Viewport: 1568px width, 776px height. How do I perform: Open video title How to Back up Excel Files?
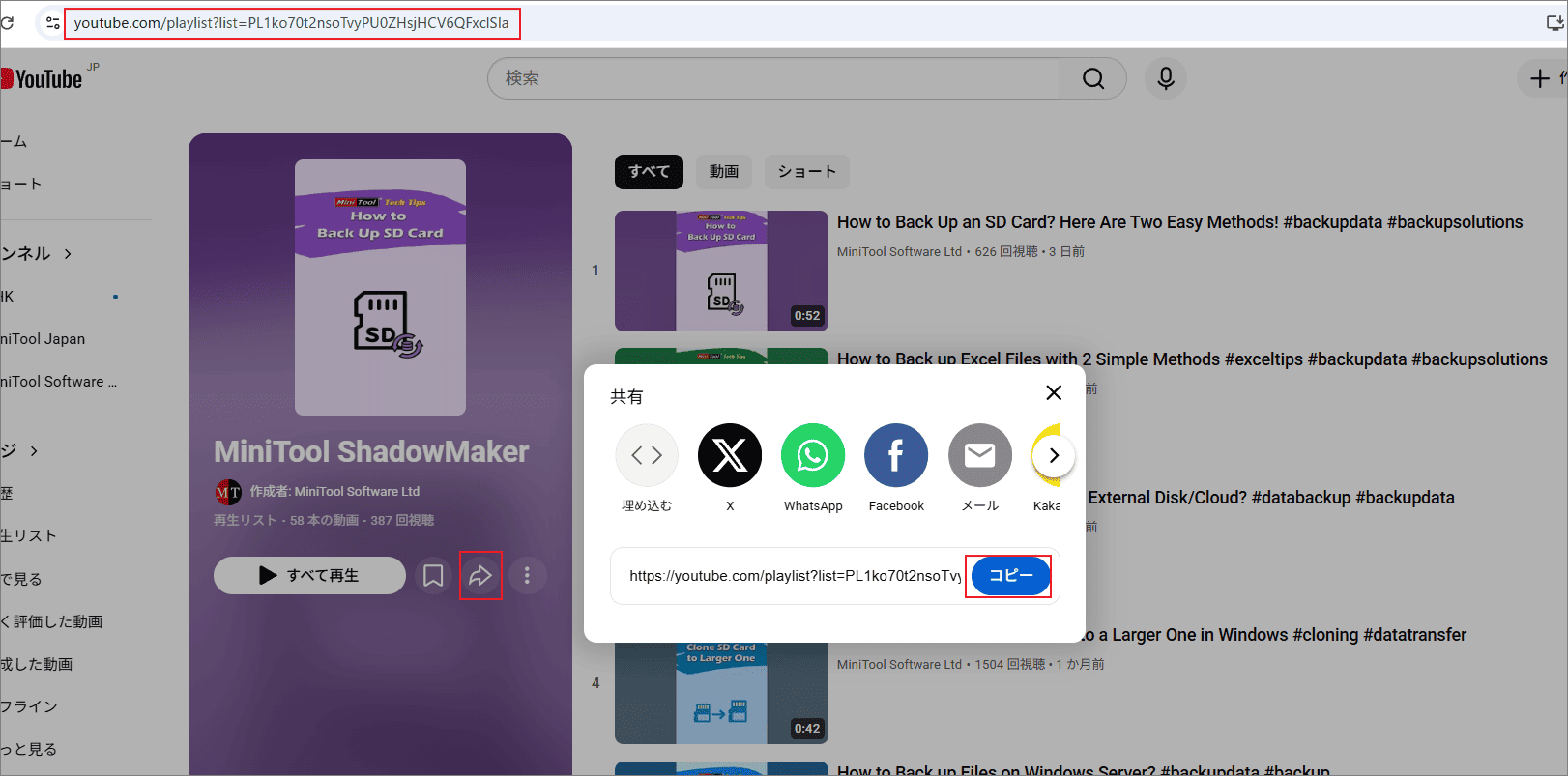[x=1192, y=359]
